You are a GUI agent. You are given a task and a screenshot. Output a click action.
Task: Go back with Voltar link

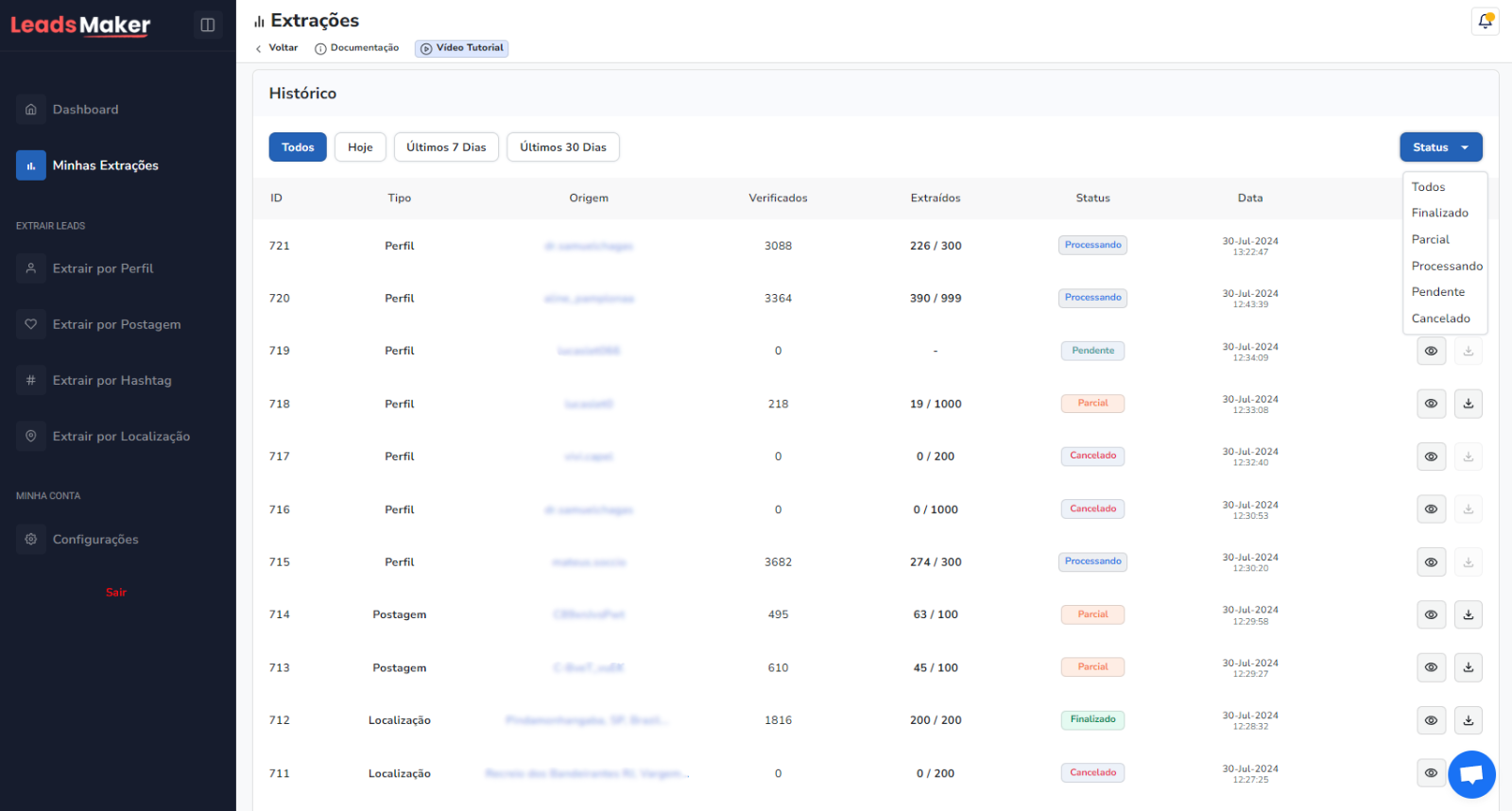277,48
